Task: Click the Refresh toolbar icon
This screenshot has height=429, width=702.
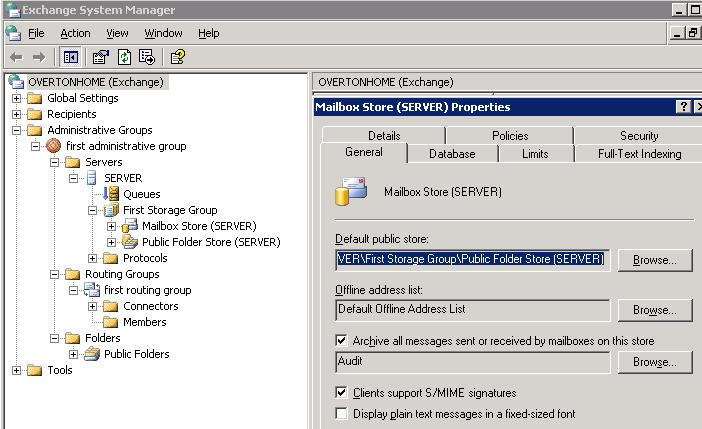Action: click(x=124, y=57)
